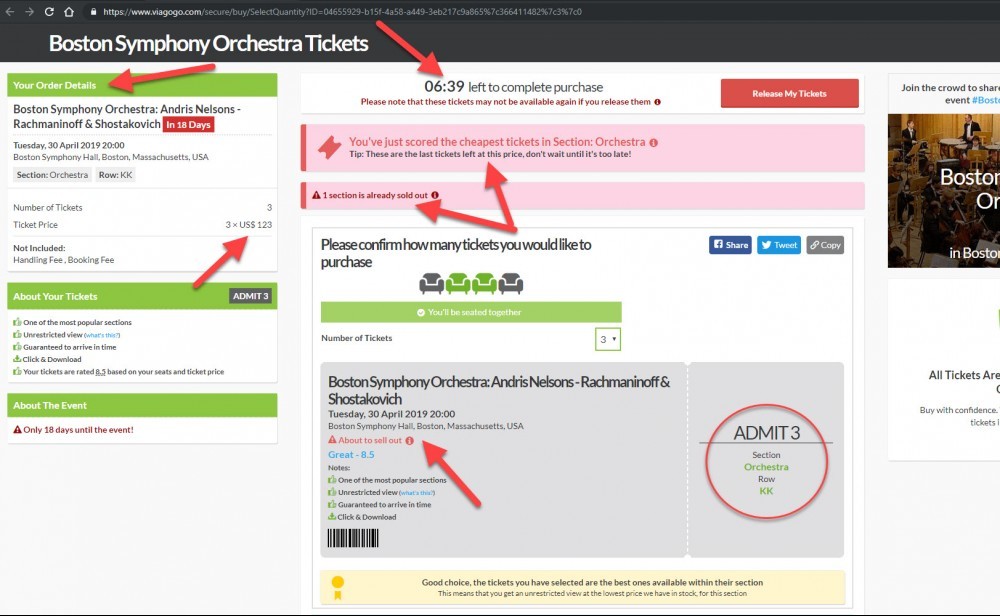Click info icon beside About to sell out
Screen dimensions: 1000x616
[409, 441]
